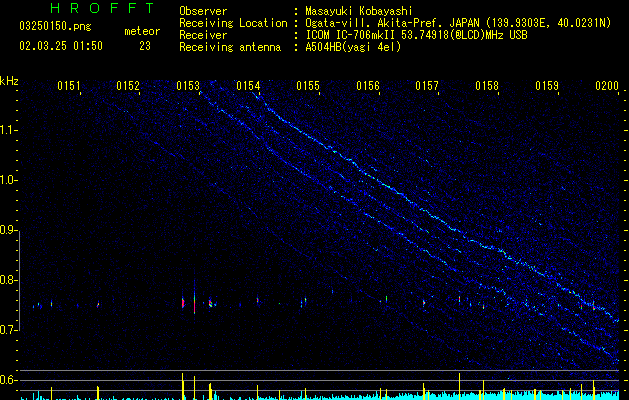Click the 0153 time marker
The height and width of the screenshot is (400, 629).
click(188, 86)
